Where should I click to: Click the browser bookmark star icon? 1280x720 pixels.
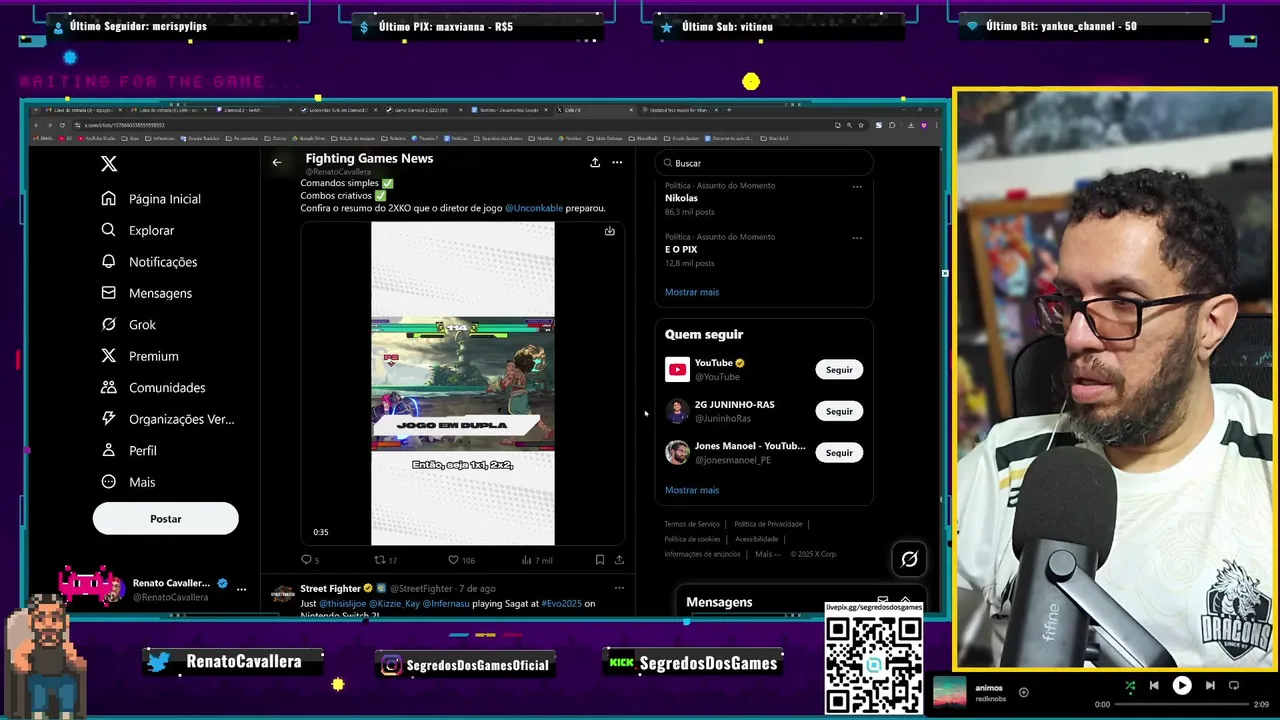click(860, 125)
